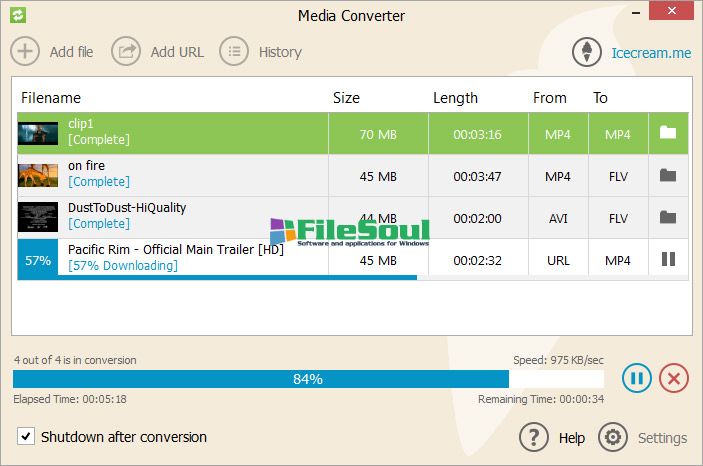Pause all conversions with blue button
703x466 pixels.
tap(637, 378)
